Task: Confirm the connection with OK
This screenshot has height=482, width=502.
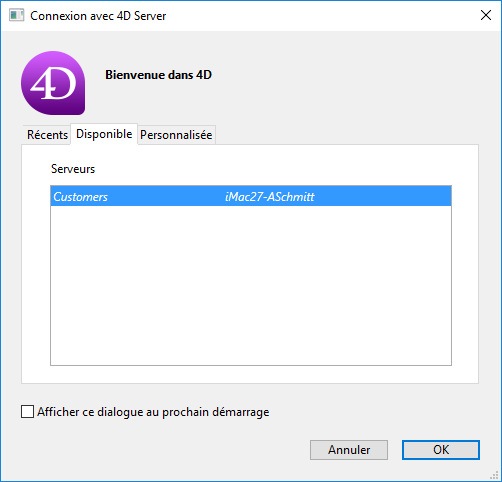Action: click(x=441, y=450)
